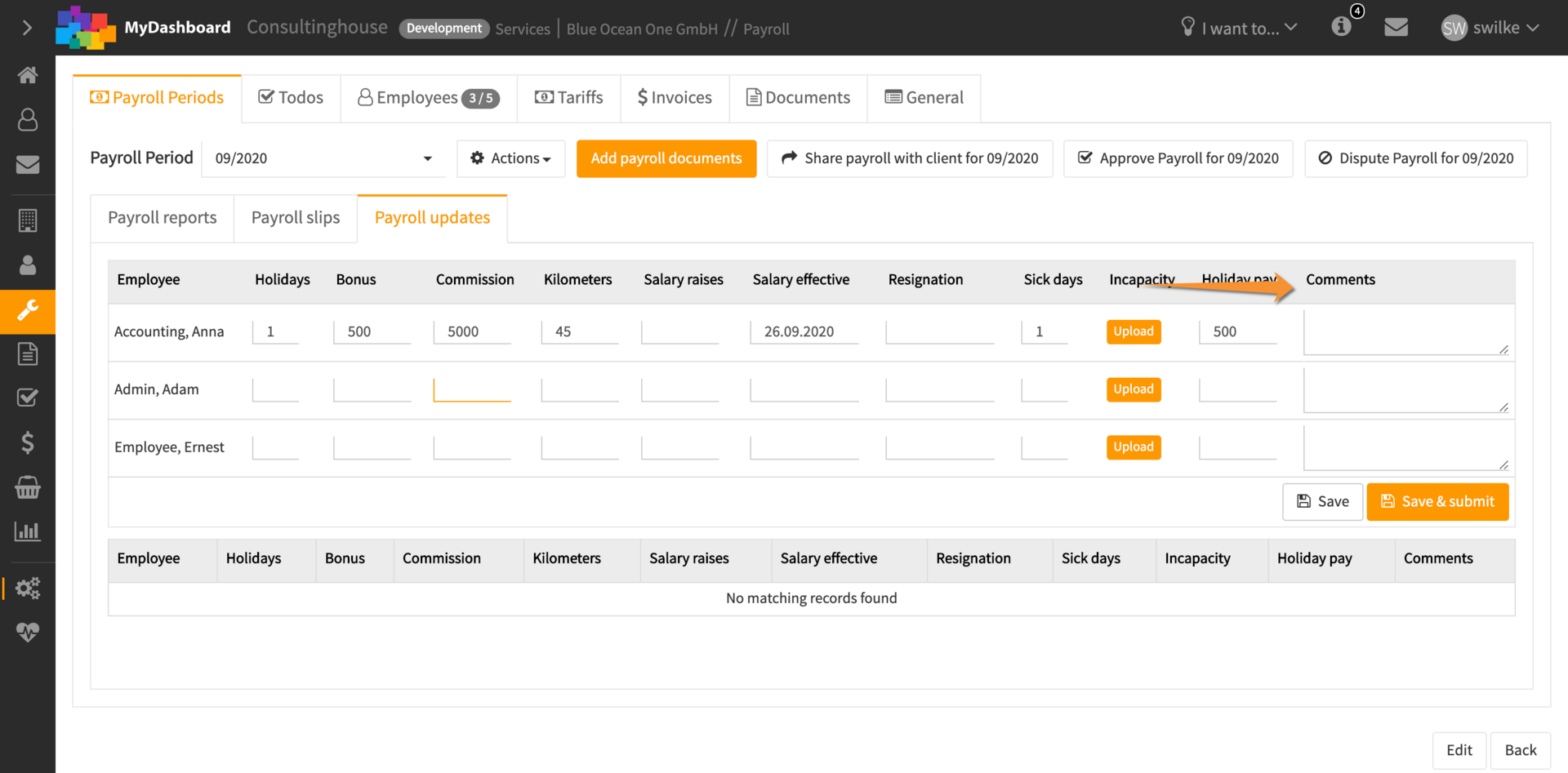Select the wrench icon in the sidebar
Image resolution: width=1568 pixels, height=773 pixels.
(28, 311)
